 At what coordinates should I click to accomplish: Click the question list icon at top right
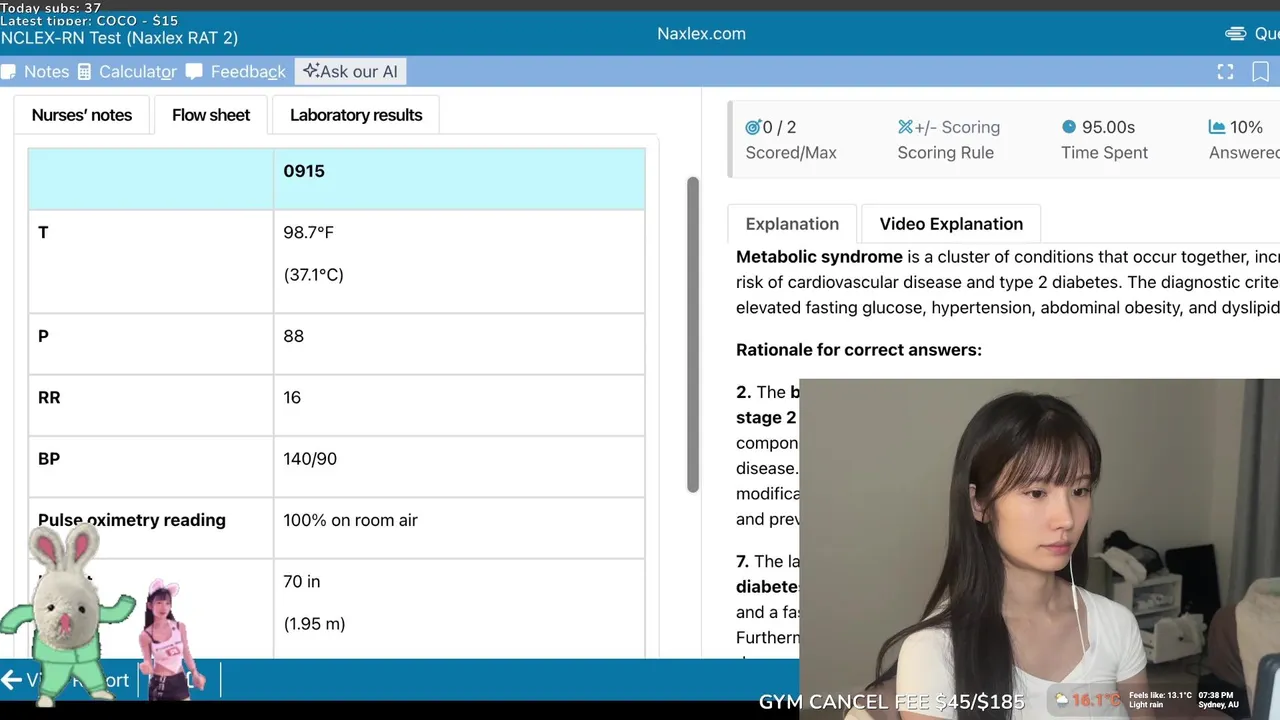pos(1236,34)
